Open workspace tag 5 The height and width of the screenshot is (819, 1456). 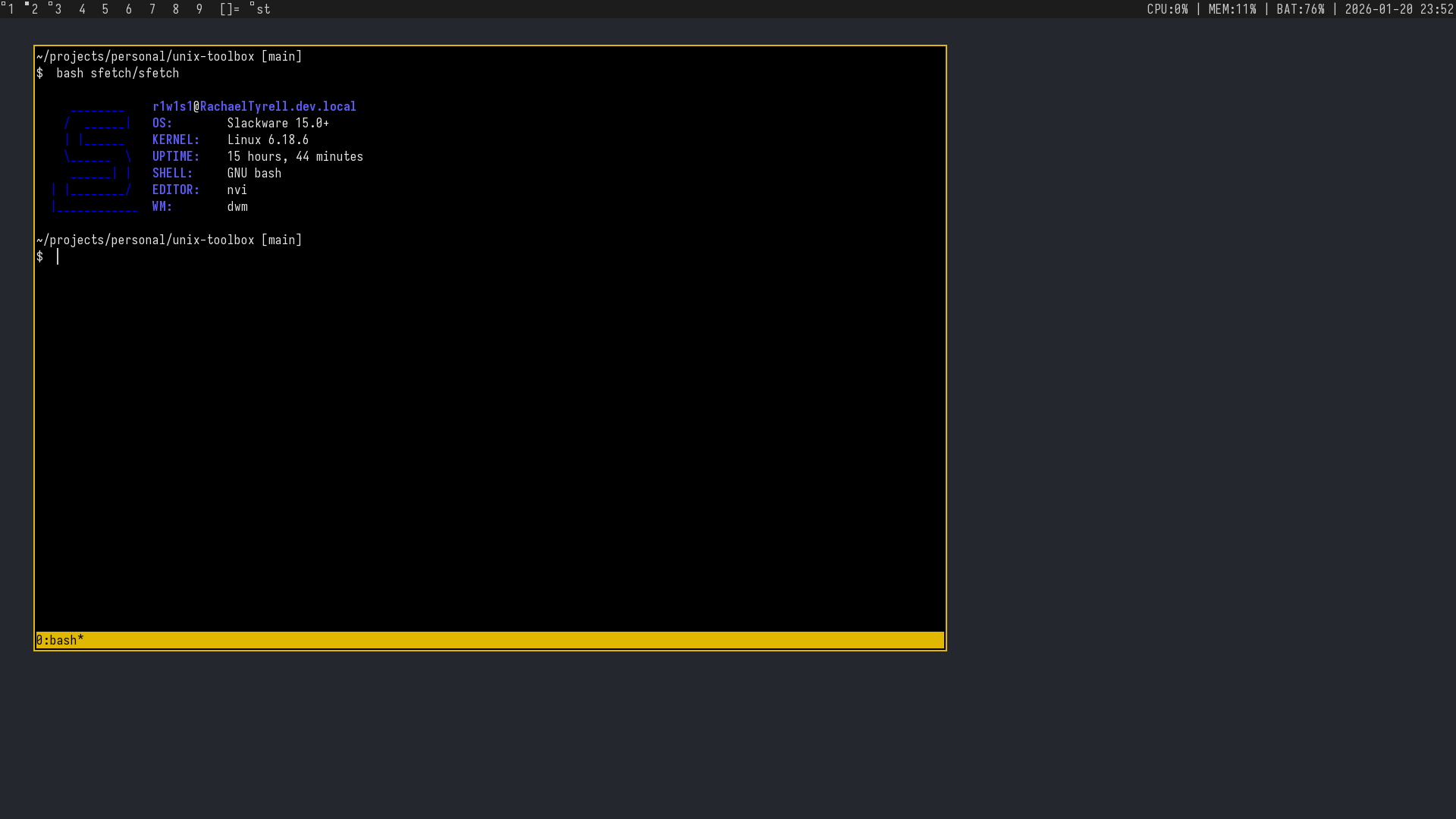click(105, 9)
